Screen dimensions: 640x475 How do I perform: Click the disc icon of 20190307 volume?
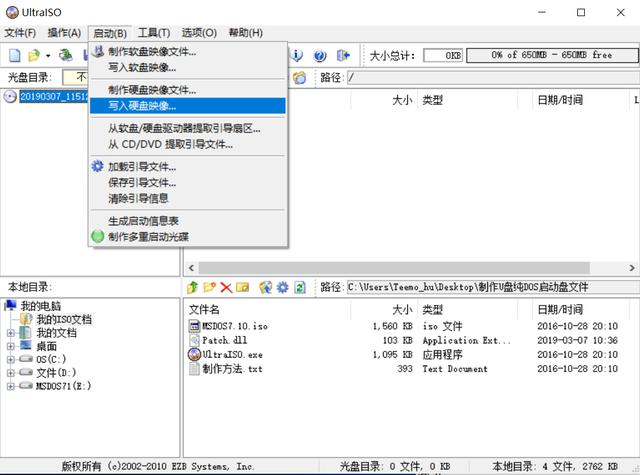pos(10,97)
